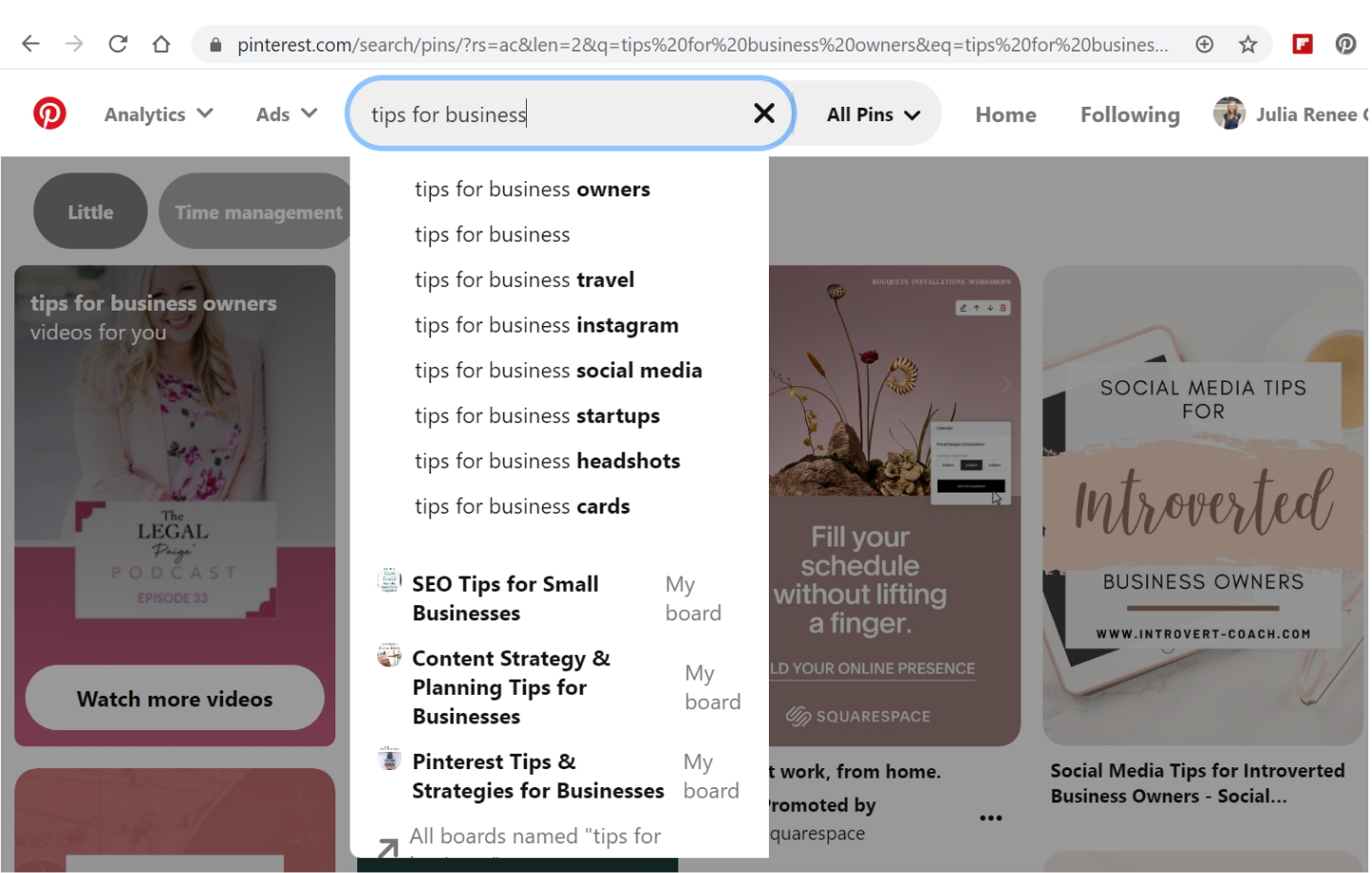Open Pinterest Tips board thumbnail icon

coord(389,759)
